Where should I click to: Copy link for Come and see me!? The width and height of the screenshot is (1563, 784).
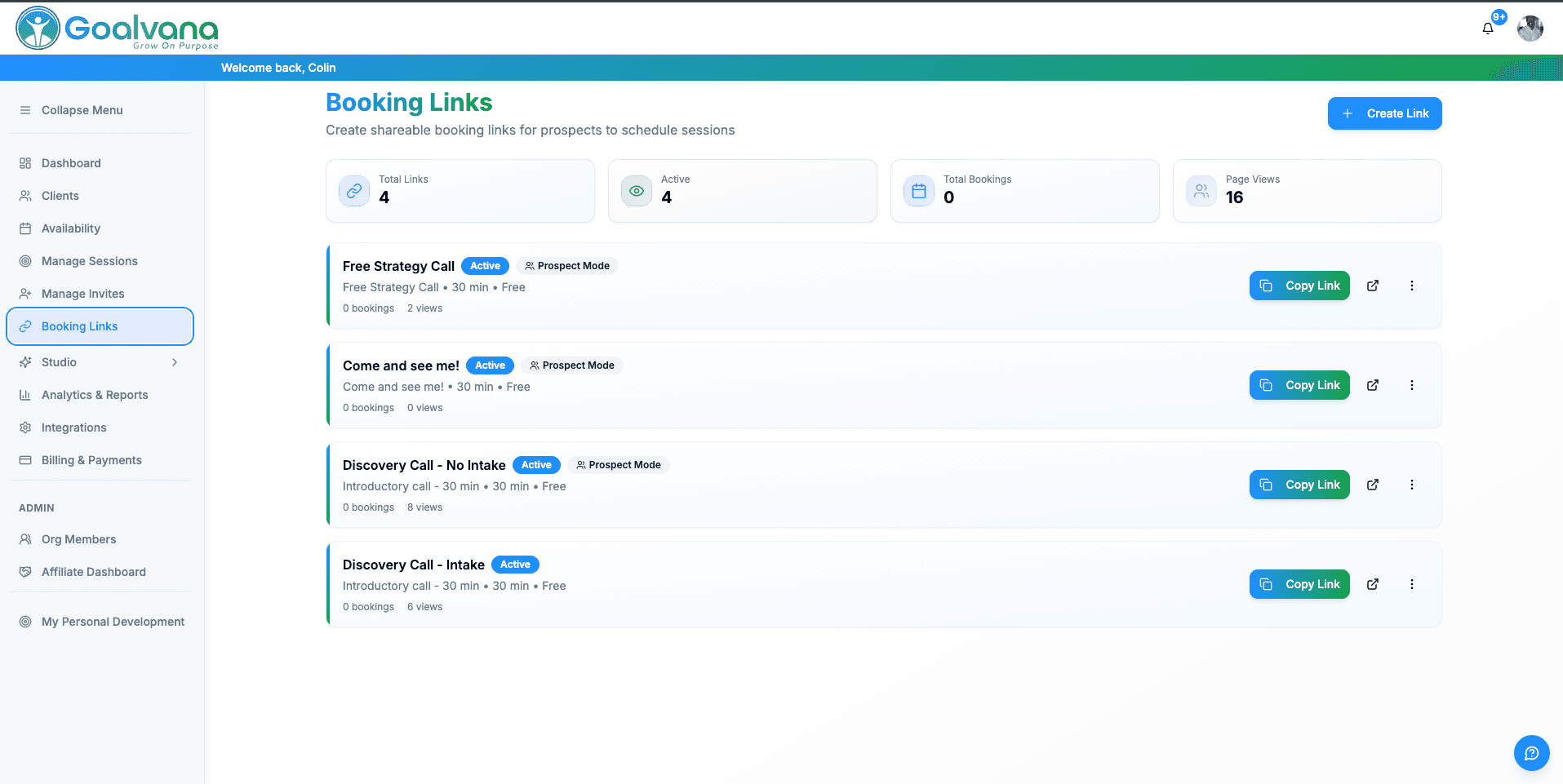coord(1299,385)
